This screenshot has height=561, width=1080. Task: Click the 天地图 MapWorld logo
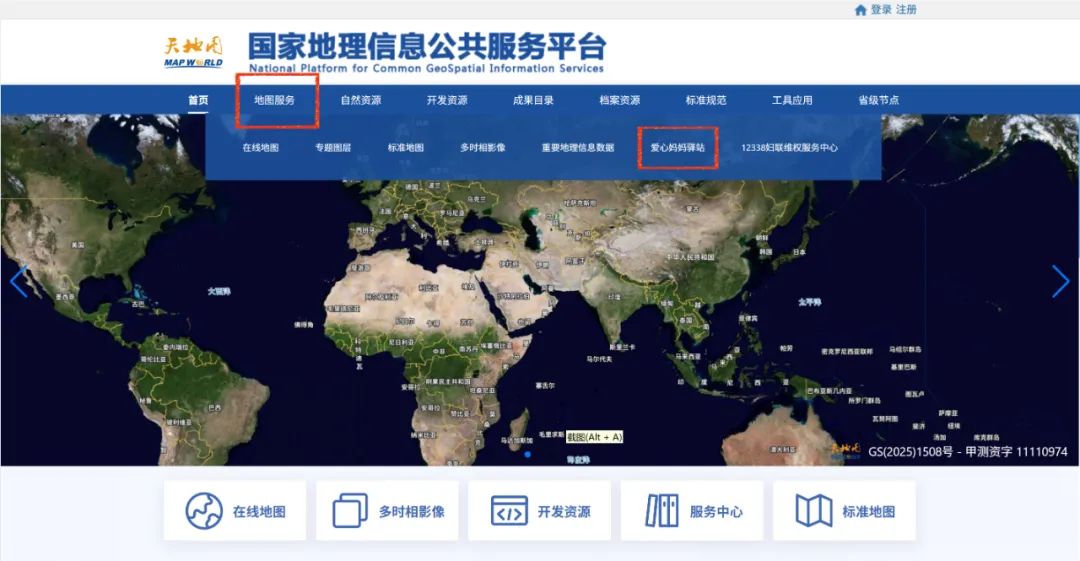(x=194, y=52)
